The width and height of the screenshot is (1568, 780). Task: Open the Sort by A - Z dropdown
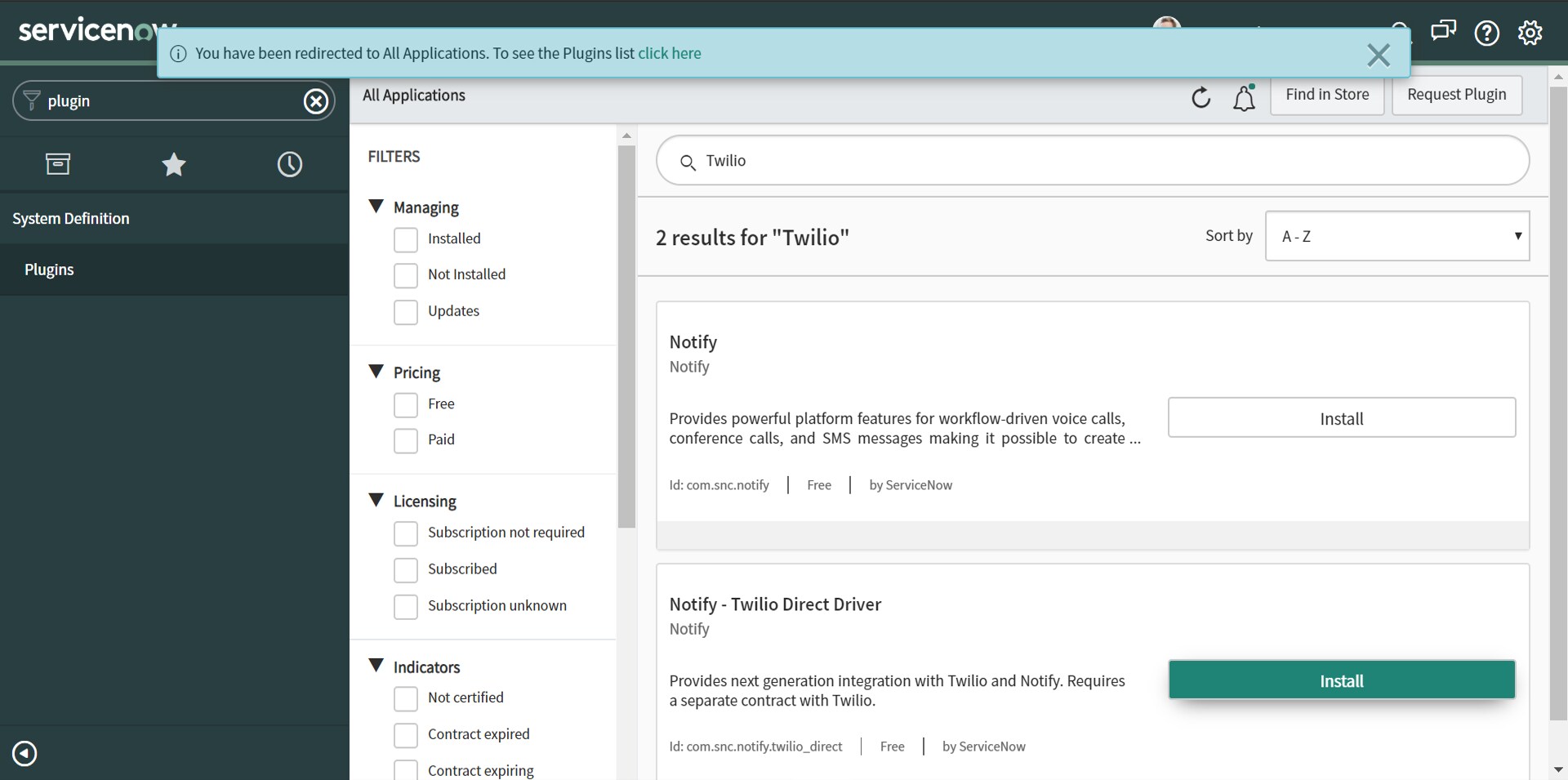click(x=1396, y=236)
